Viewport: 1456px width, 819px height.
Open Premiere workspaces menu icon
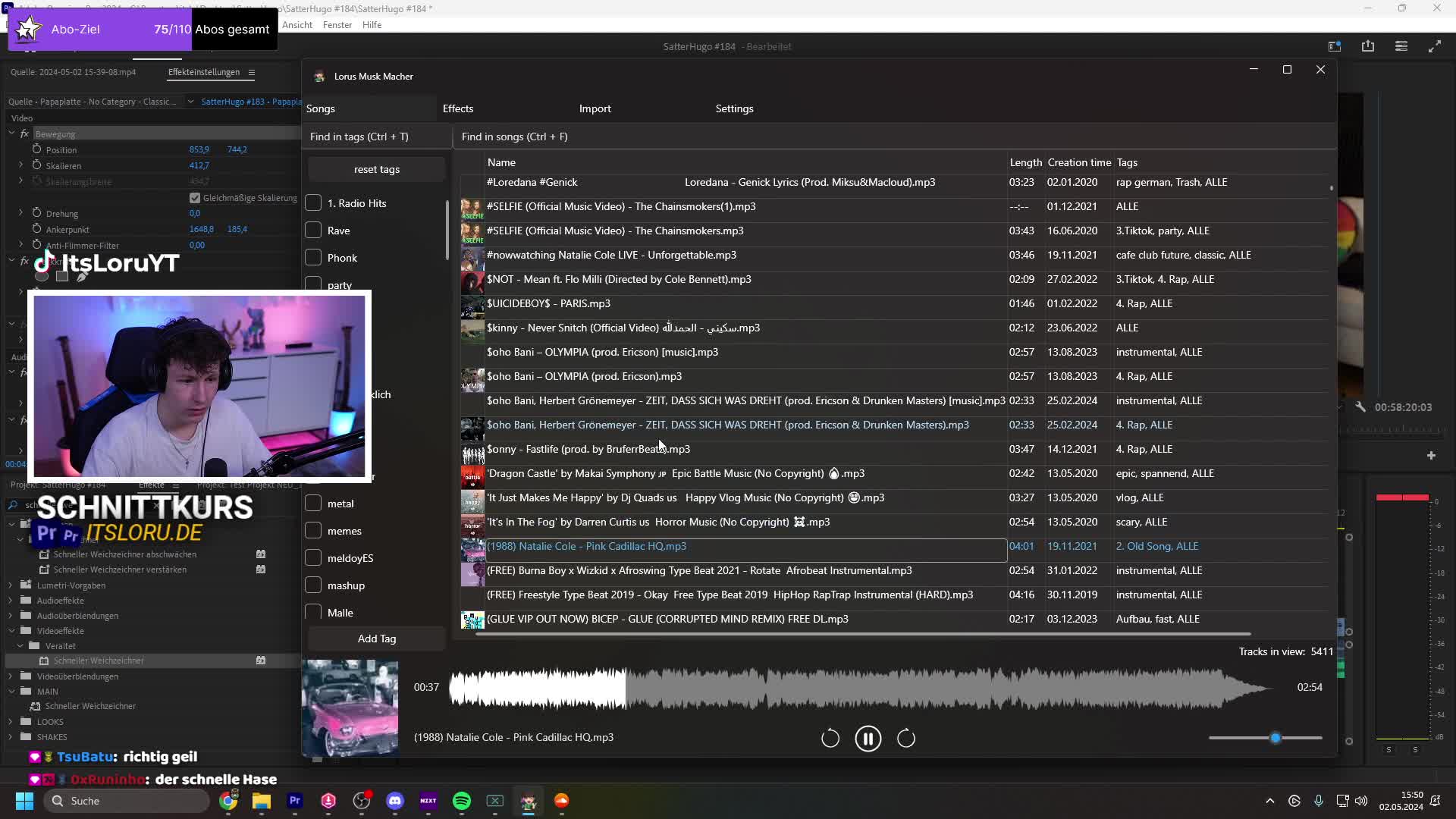pos(1401,46)
